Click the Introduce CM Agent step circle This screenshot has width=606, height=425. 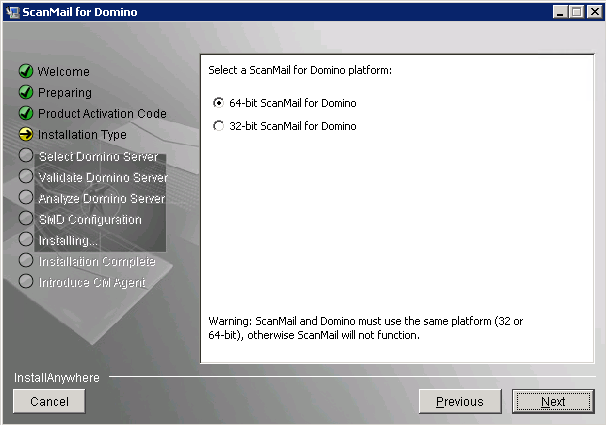tap(26, 282)
